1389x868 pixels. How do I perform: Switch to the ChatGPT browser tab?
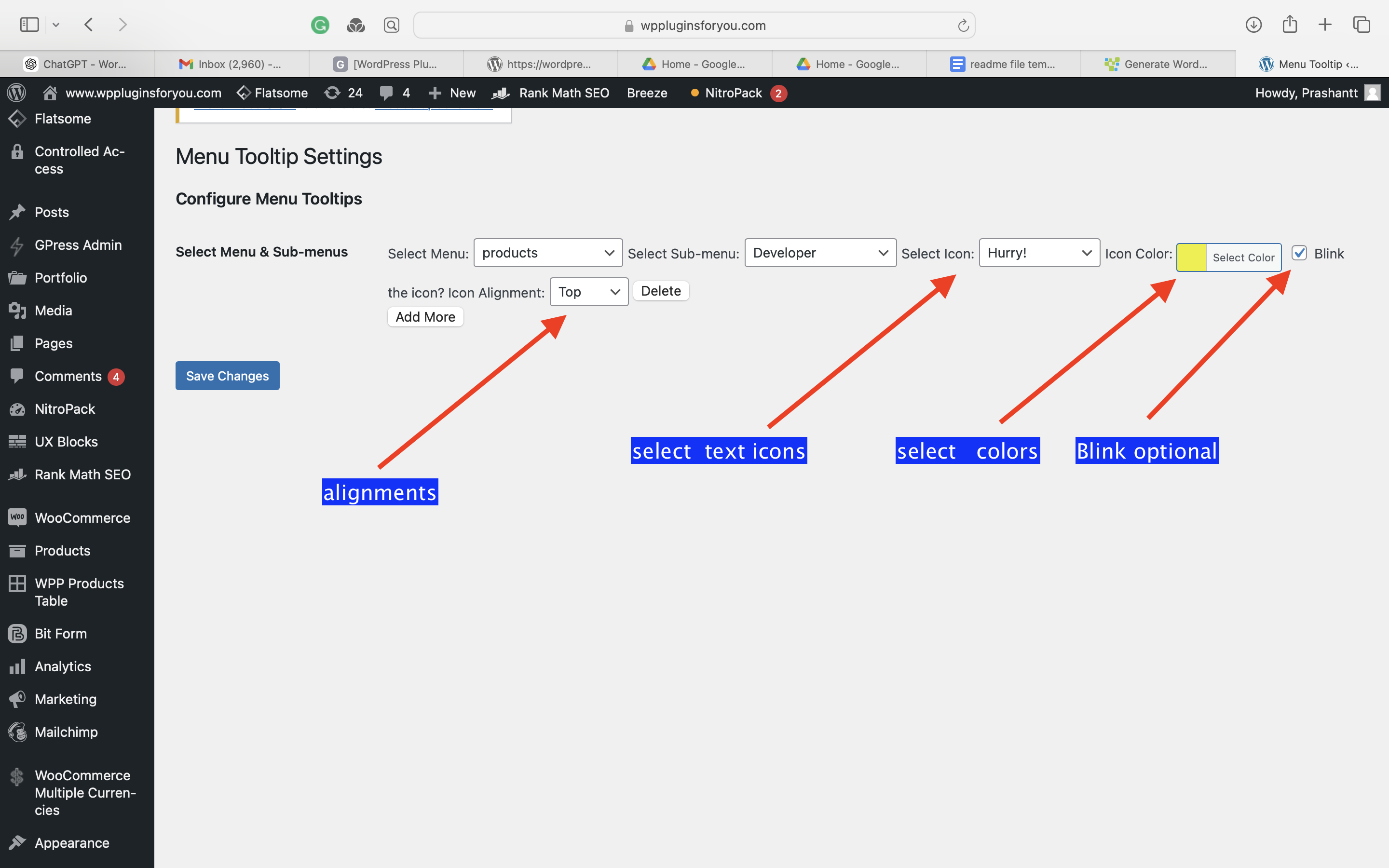77,64
